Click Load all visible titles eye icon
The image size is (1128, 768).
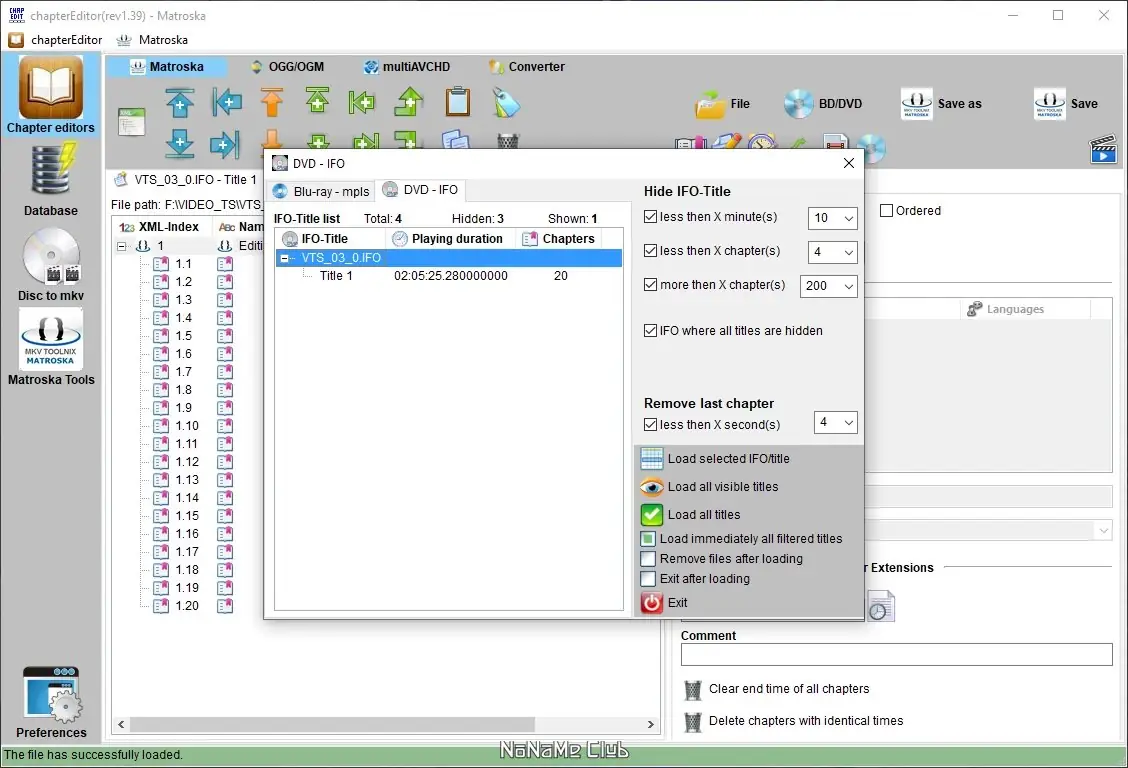(652, 487)
